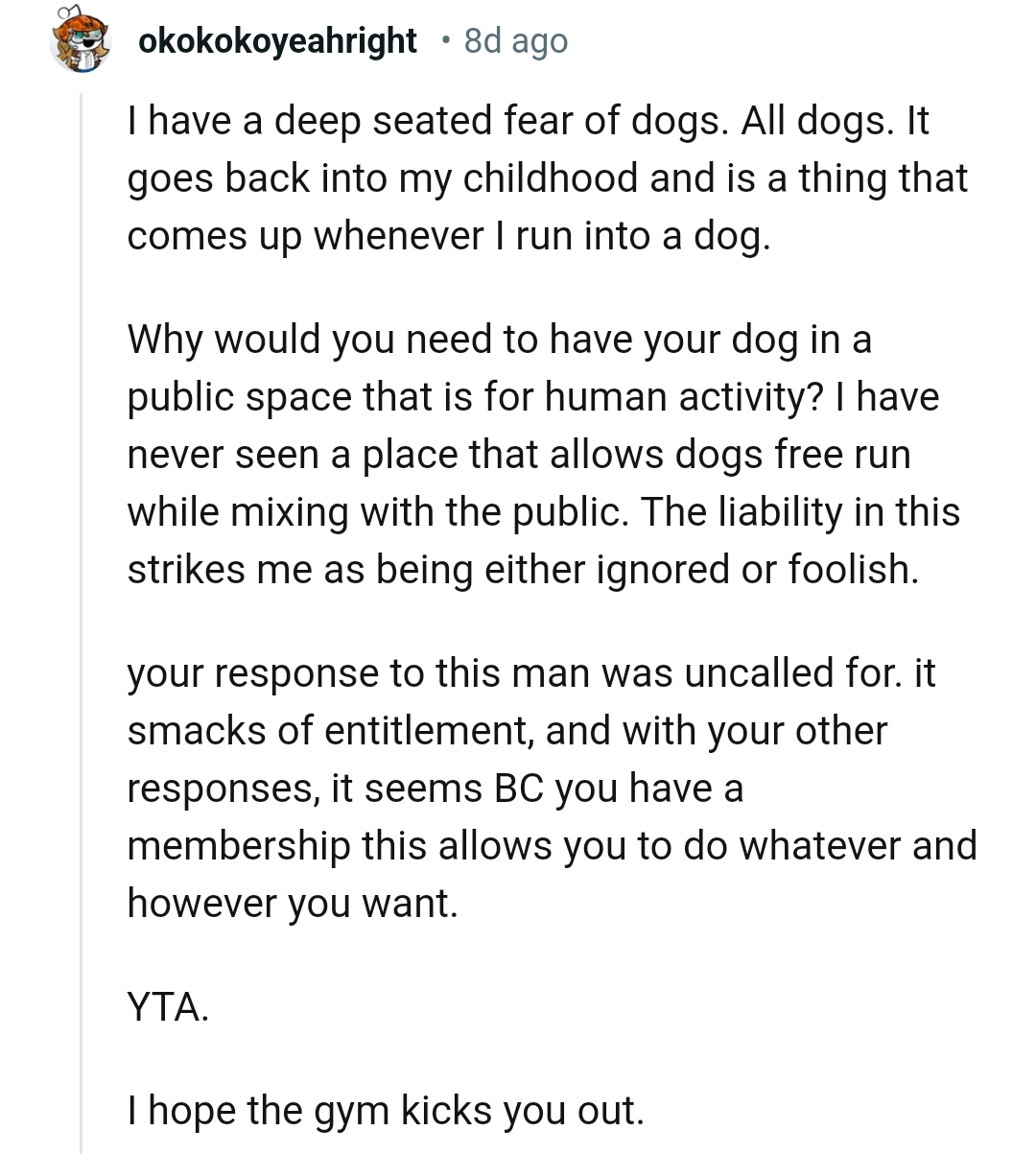Image resolution: width=1036 pixels, height=1154 pixels.
Task: Click the word "membership" in the third paragraph
Action: coord(239,846)
